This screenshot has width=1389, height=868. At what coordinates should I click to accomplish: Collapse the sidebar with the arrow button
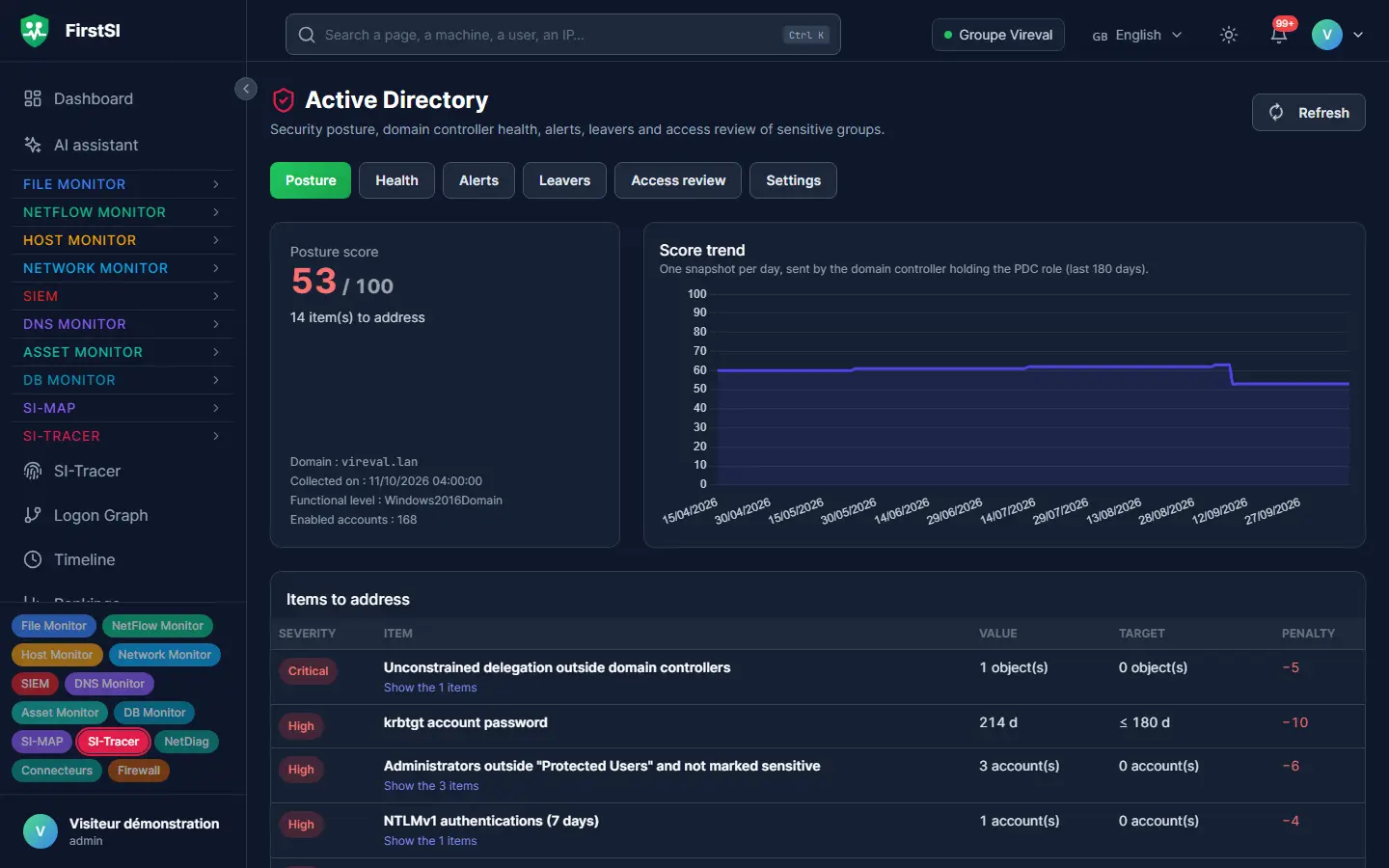pos(246,89)
